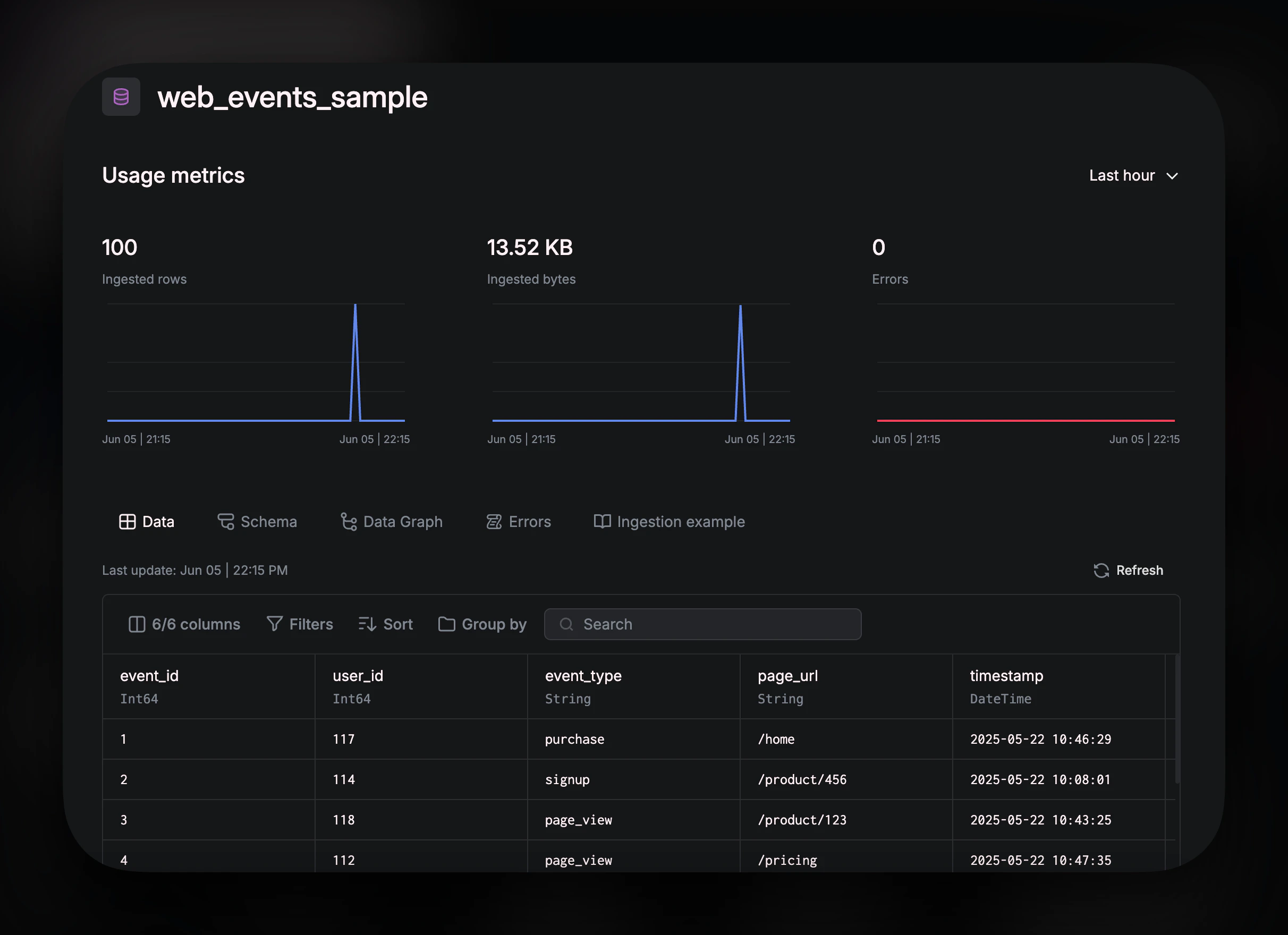Click the Refresh label above the table

(1140, 571)
